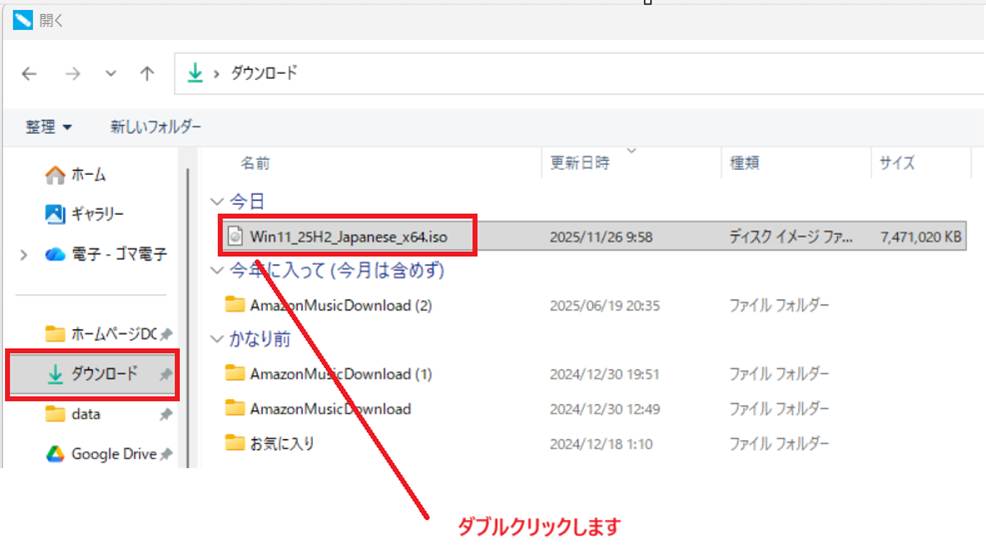Go up one folder level arrow
The image size is (986, 560).
[x=147, y=73]
